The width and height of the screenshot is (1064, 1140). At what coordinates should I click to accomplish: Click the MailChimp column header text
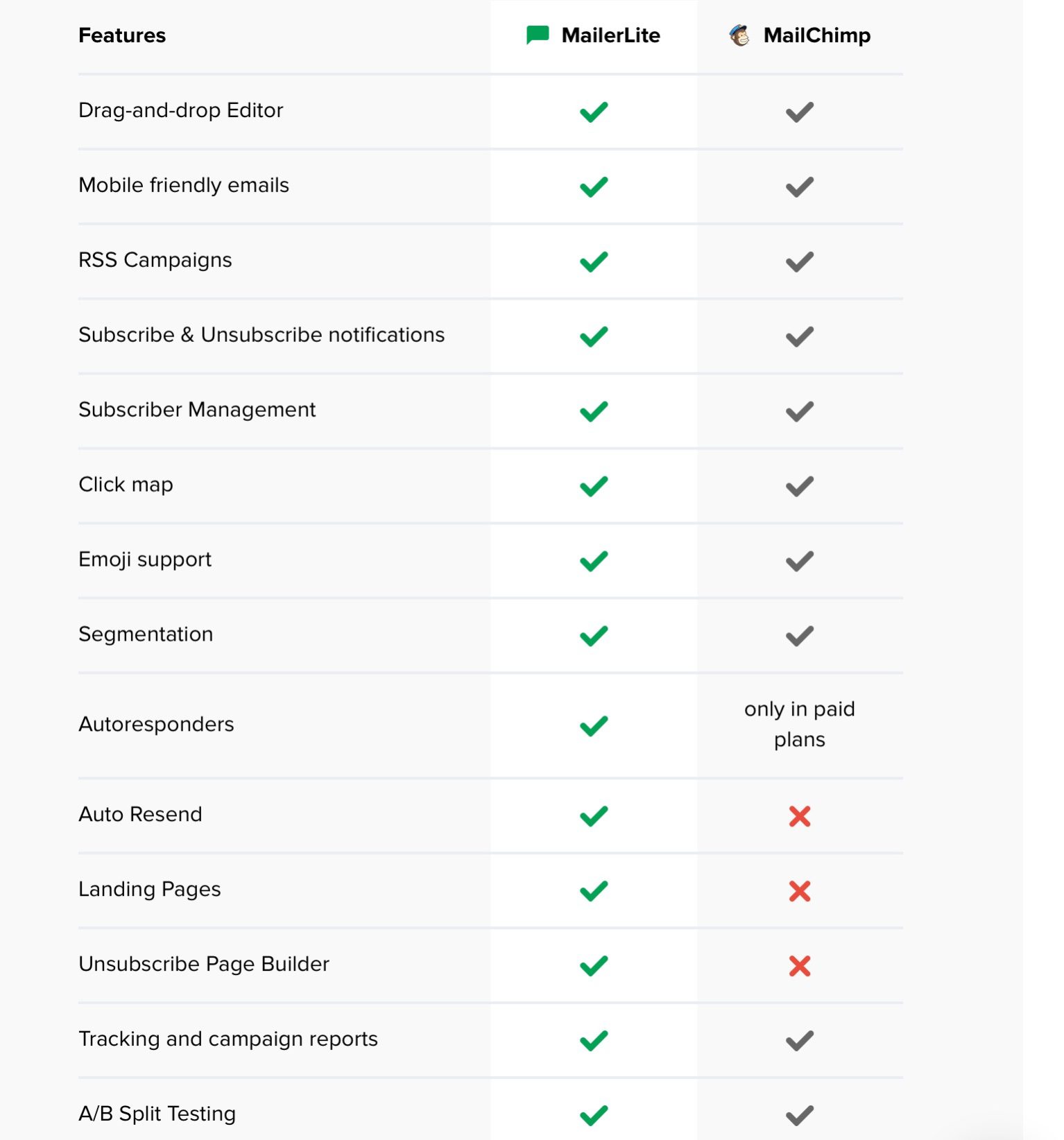[x=817, y=35]
